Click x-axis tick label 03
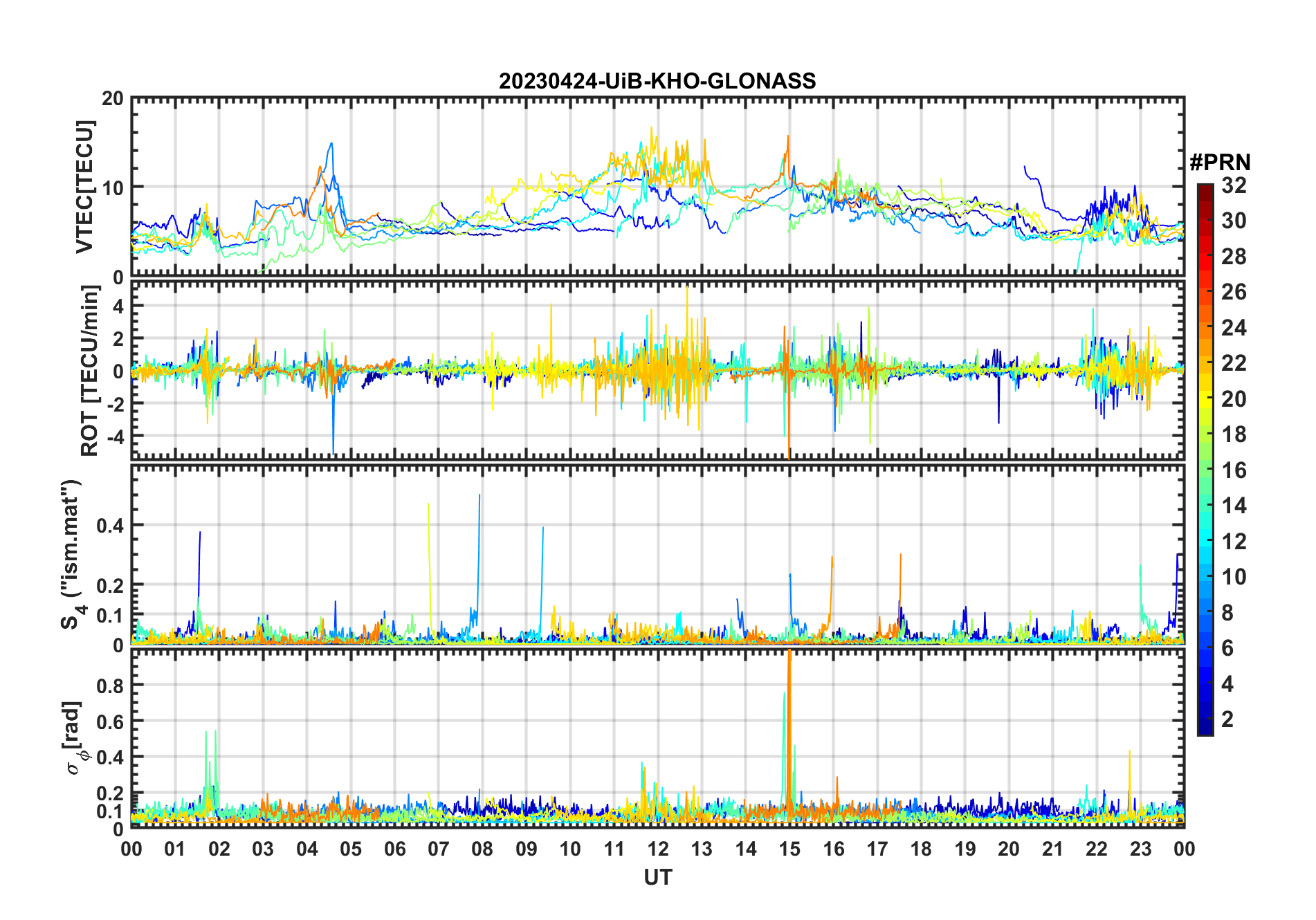The height and width of the screenshot is (920, 1316). 263,849
